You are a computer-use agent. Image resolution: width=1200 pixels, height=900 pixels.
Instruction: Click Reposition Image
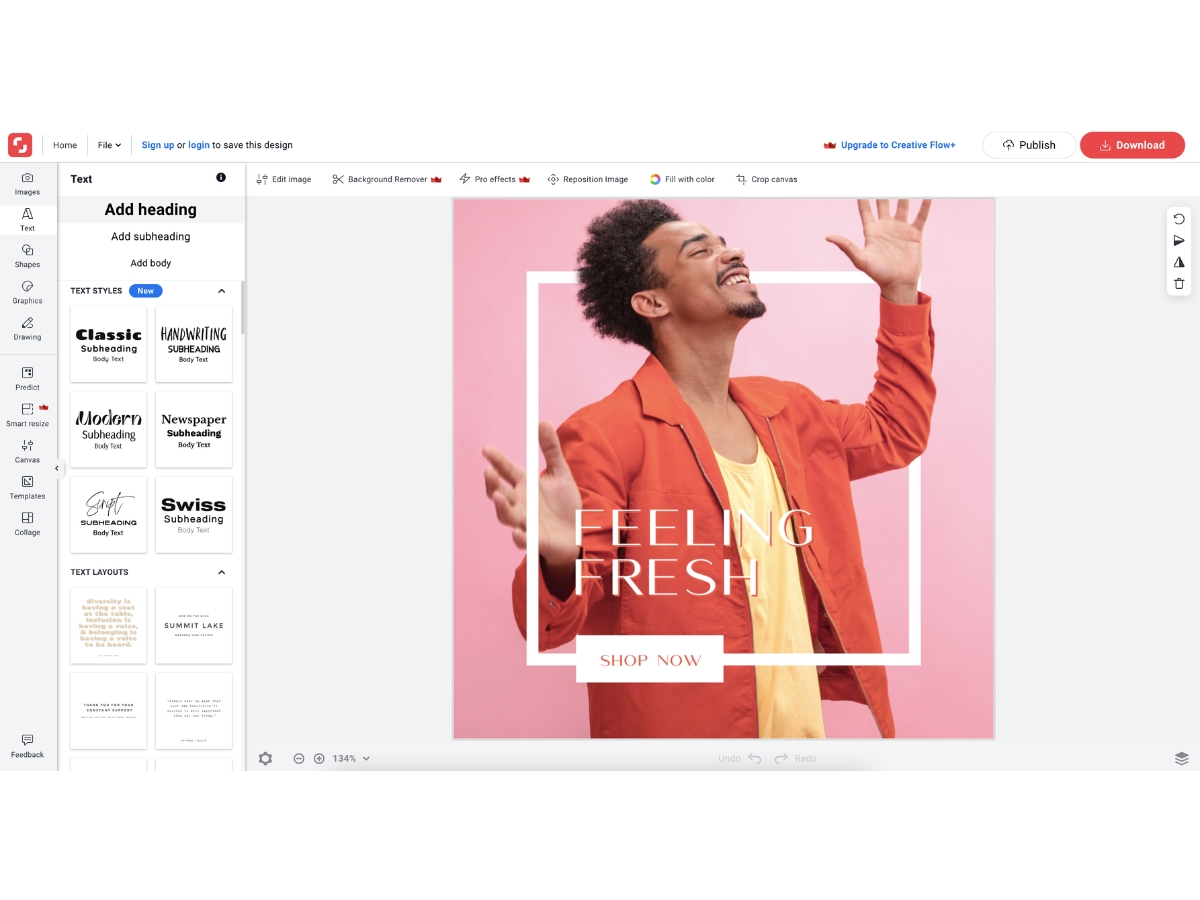point(588,179)
